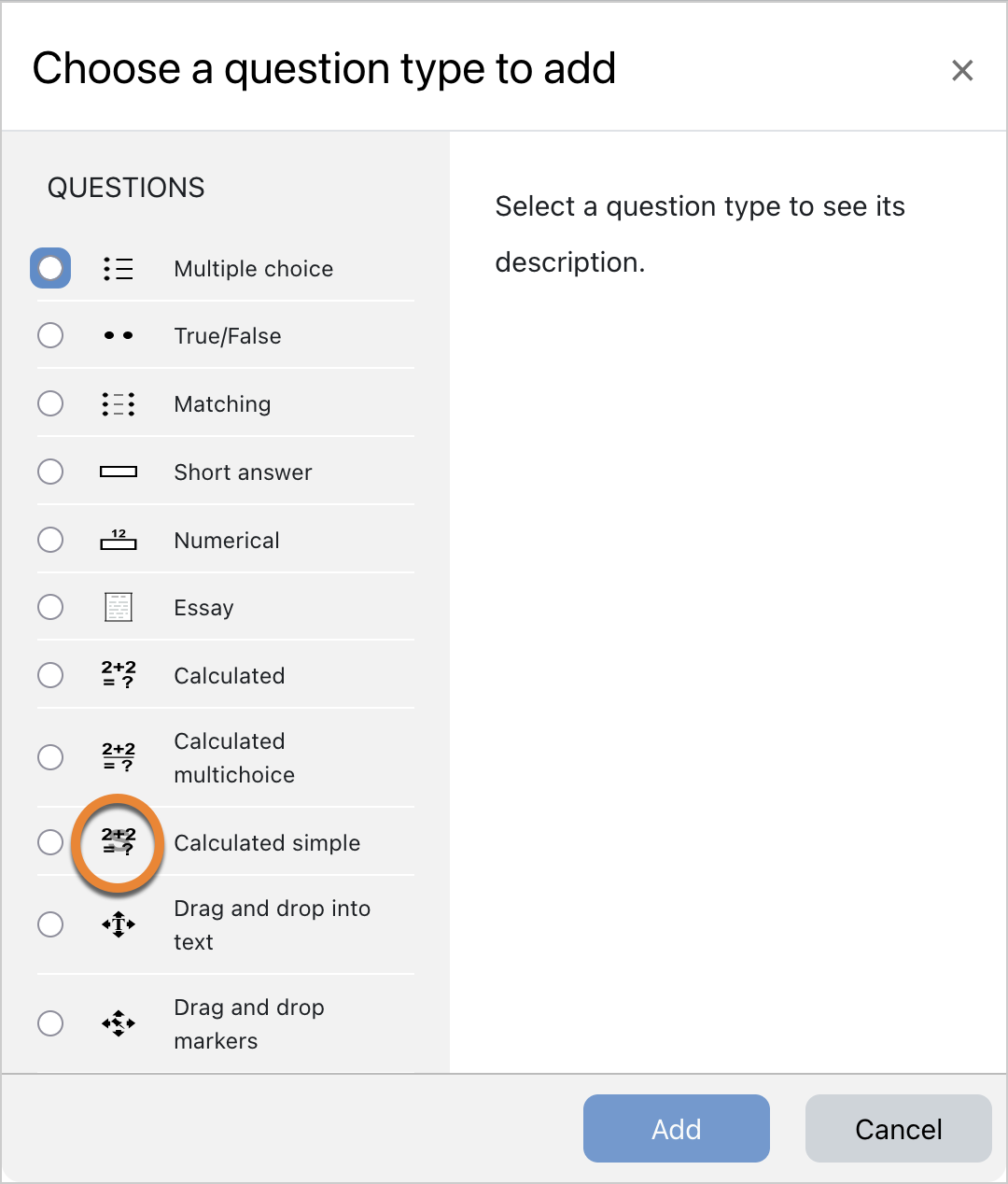Choose the Essay radio button

(50, 607)
